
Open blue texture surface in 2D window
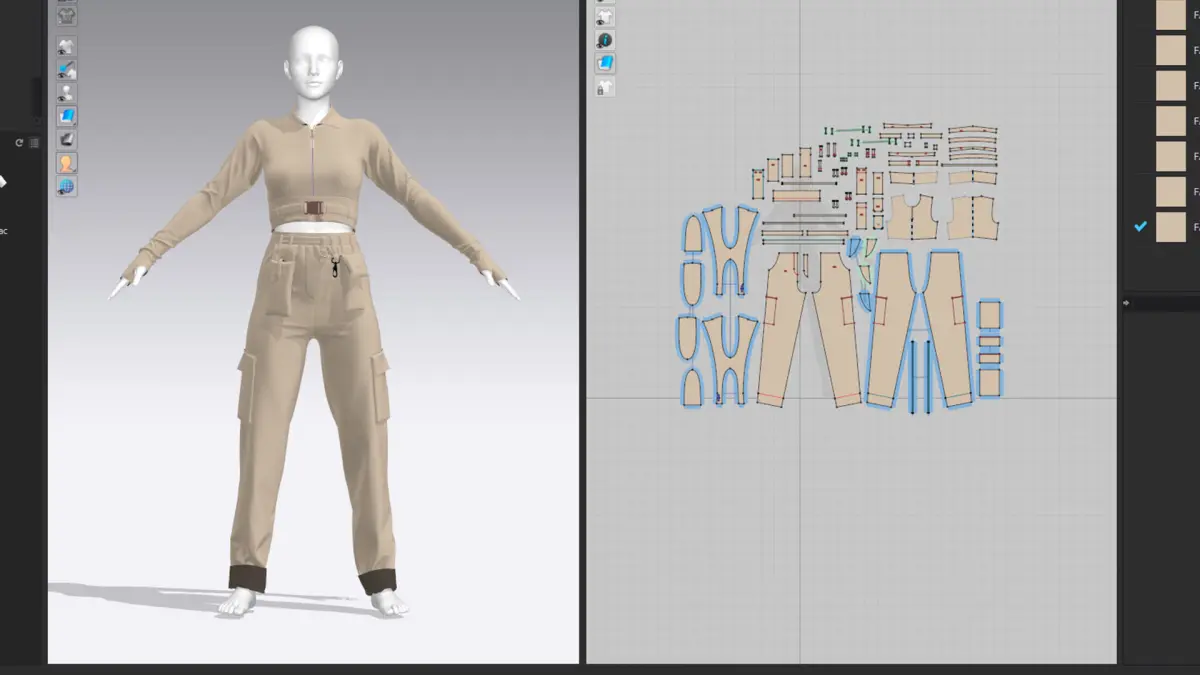[x=605, y=63]
